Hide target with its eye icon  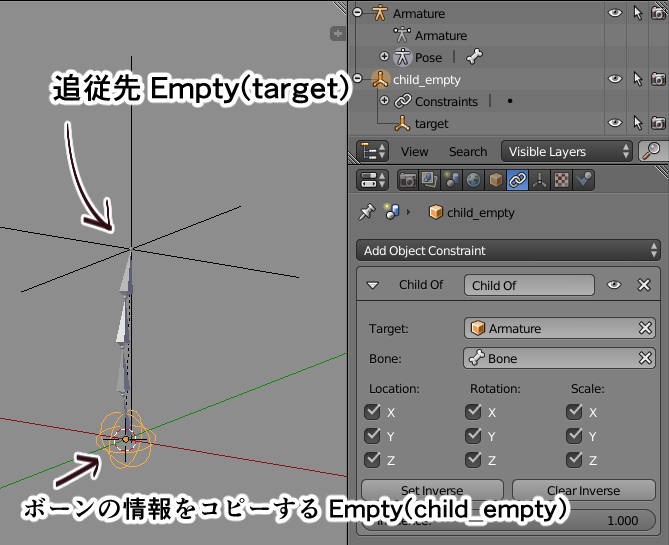click(x=615, y=123)
